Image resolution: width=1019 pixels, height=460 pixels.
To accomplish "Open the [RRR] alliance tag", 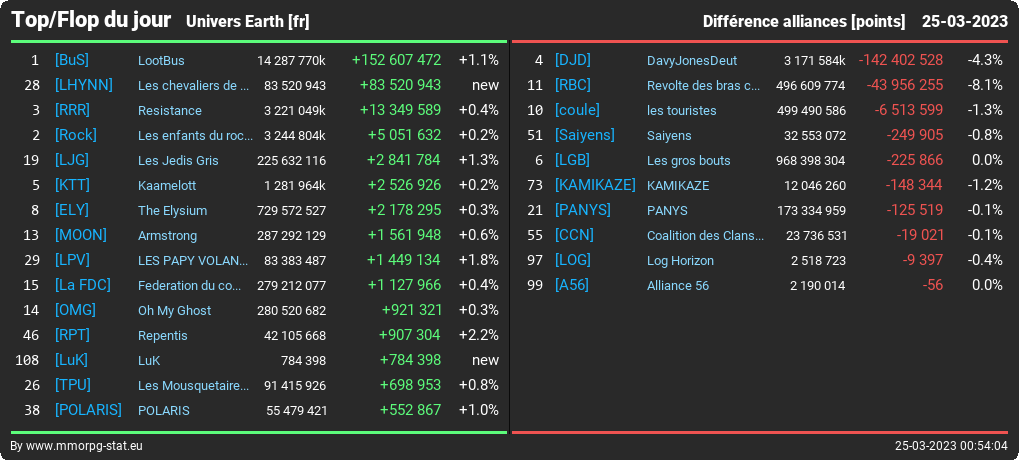I will click(73, 110).
